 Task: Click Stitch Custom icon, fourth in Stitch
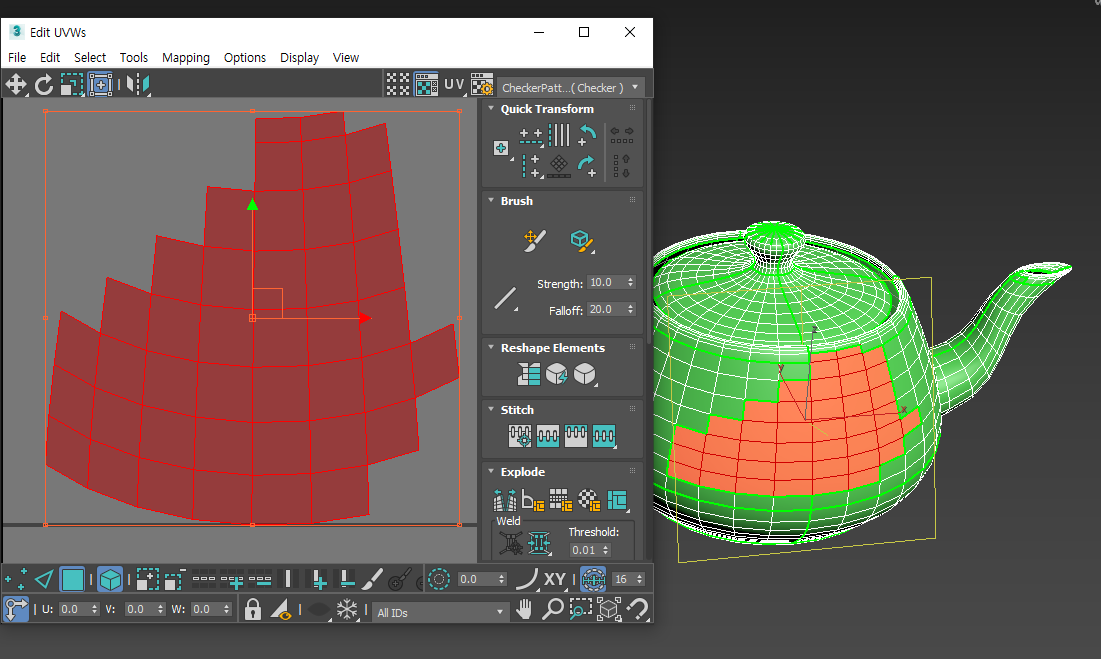(604, 436)
